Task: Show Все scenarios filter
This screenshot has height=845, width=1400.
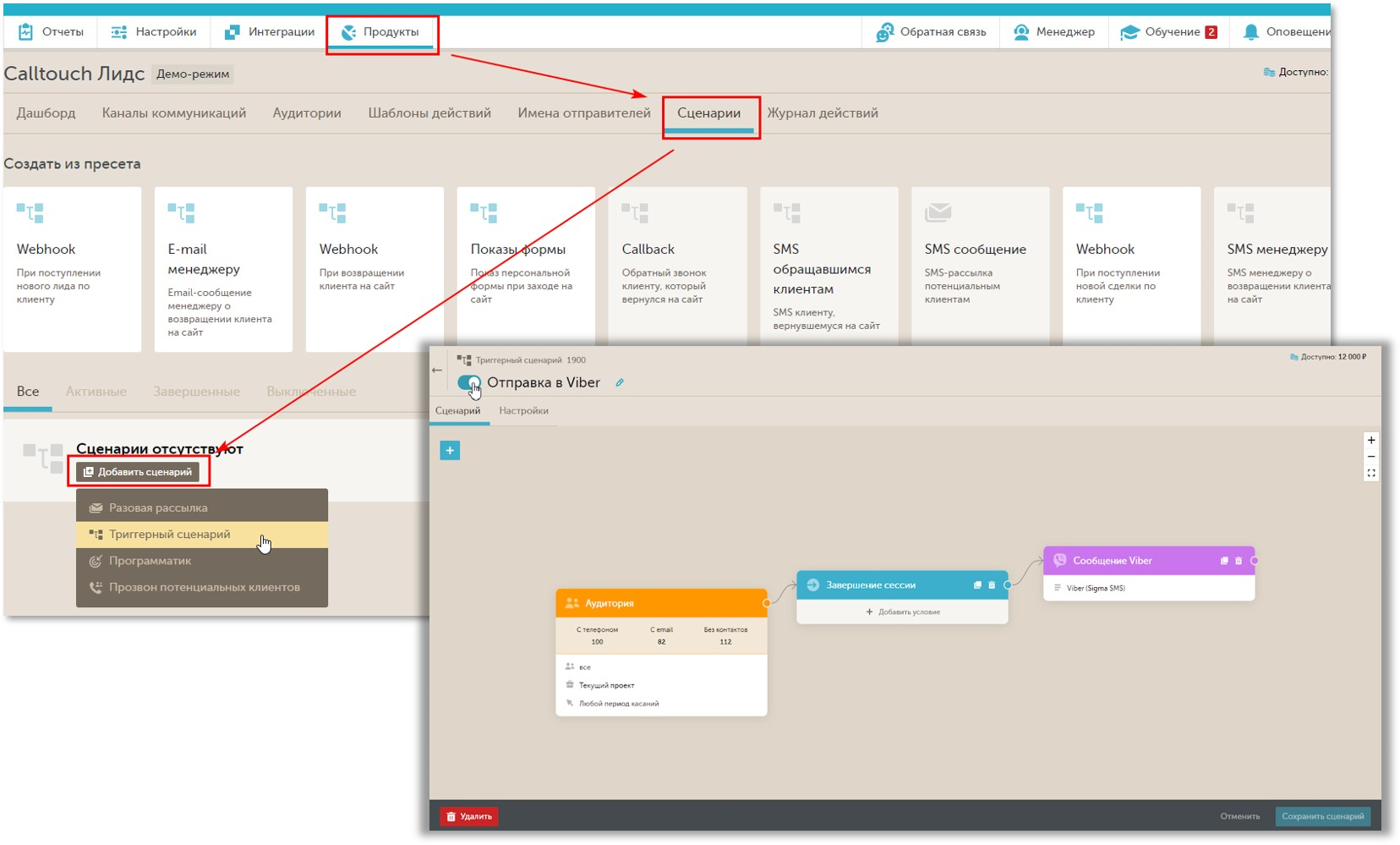Action: click(28, 392)
